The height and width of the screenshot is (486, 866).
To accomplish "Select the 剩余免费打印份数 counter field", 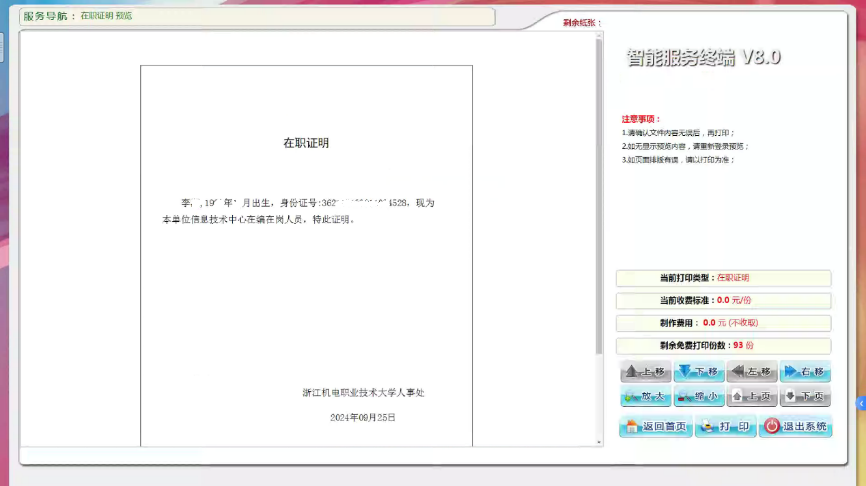I will (x=723, y=345).
